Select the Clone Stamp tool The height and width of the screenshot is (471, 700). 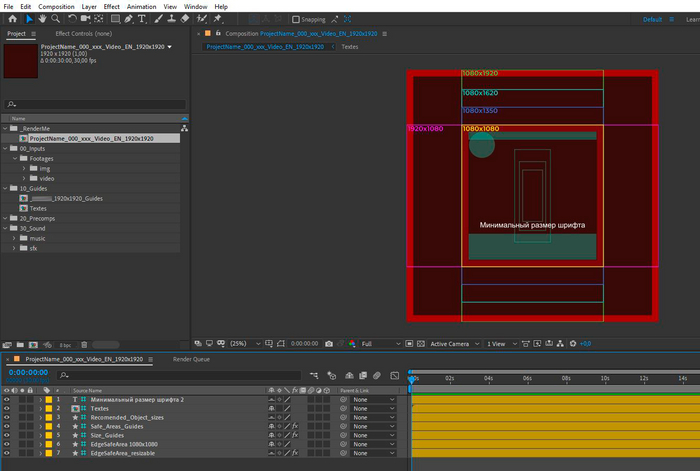click(171, 19)
